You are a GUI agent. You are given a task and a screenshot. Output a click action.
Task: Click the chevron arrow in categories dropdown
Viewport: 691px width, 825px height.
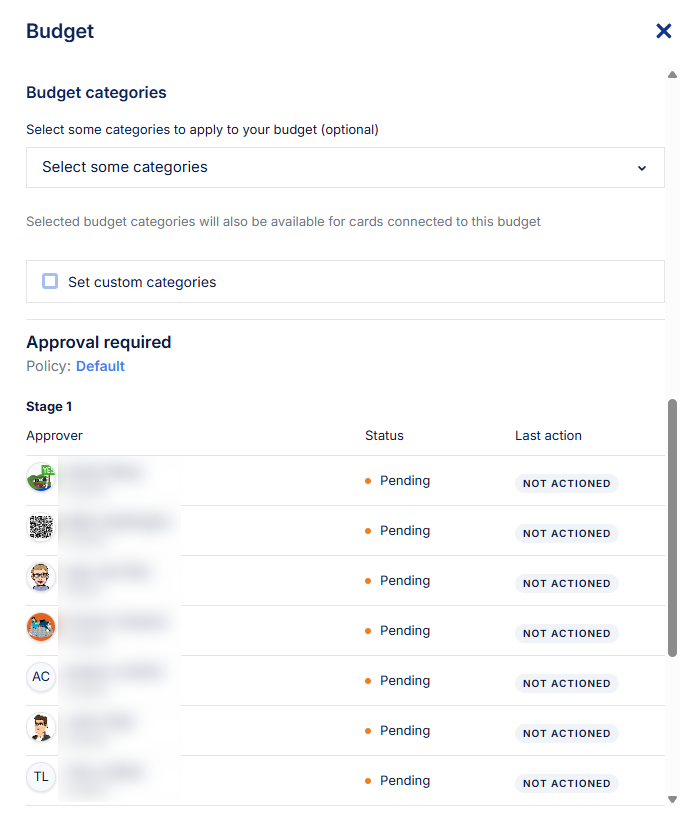642,168
